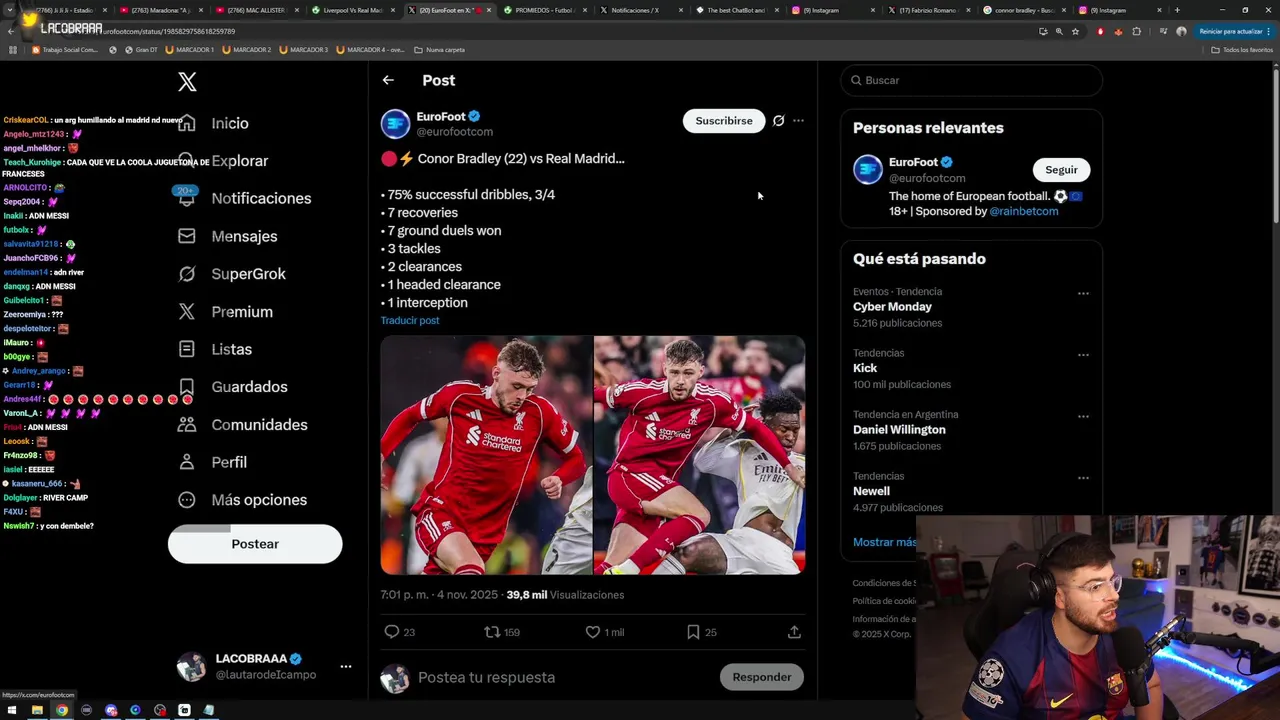Open Todos los favoritos folder
The width and height of the screenshot is (1280, 720).
point(1242,49)
